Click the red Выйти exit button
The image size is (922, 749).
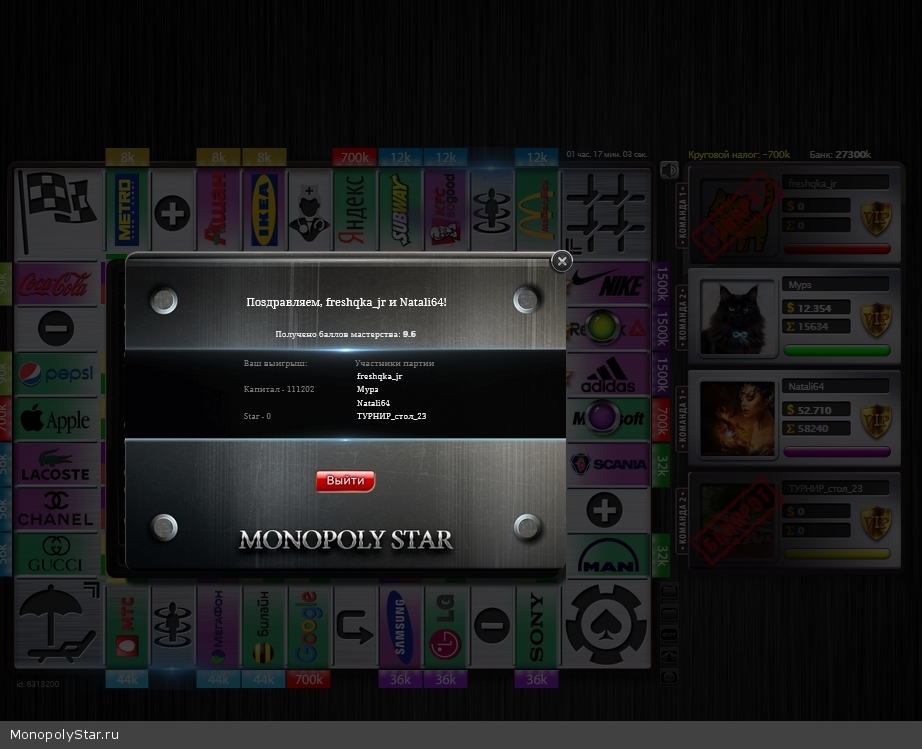click(x=345, y=481)
